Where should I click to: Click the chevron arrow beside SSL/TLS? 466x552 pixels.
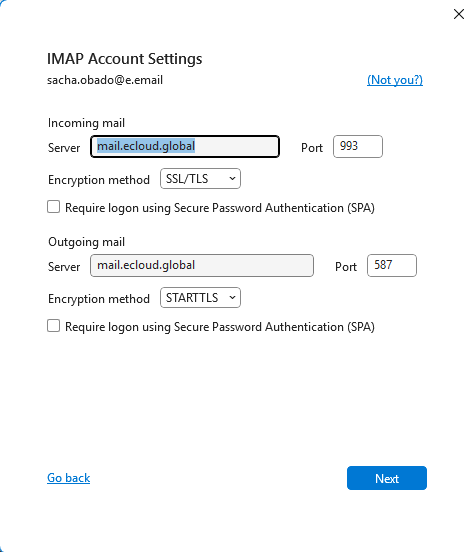tap(232, 178)
